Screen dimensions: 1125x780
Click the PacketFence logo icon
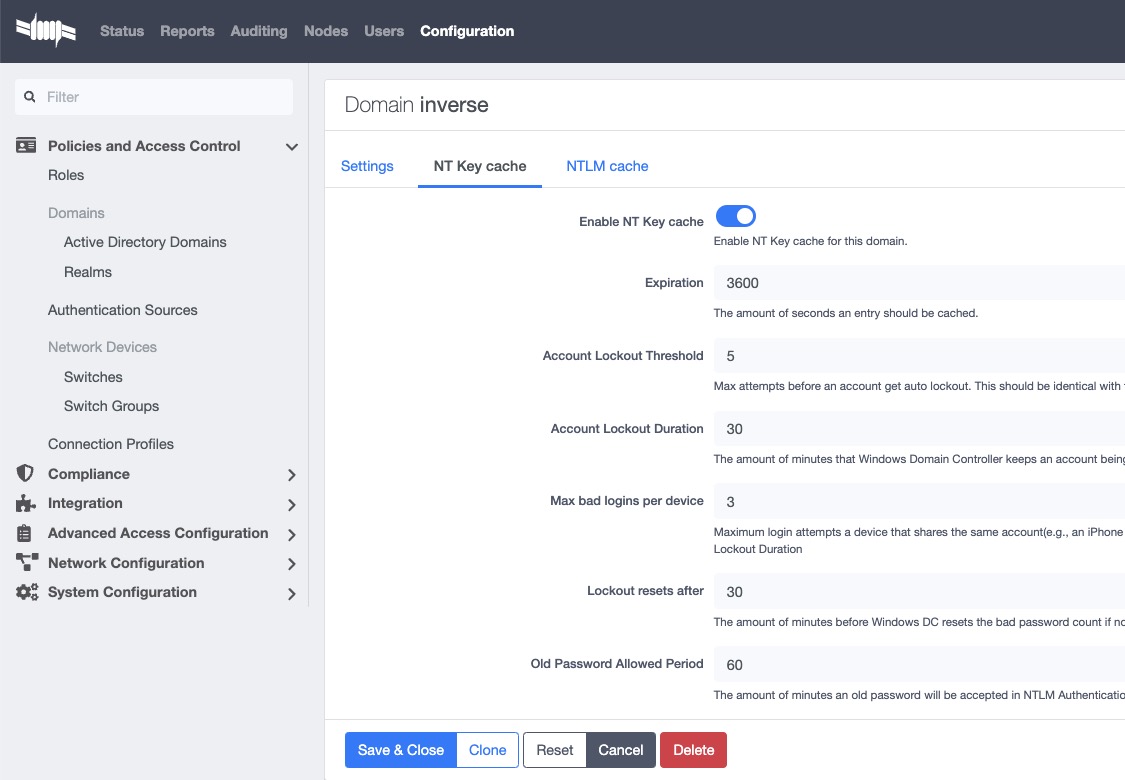pos(46,31)
